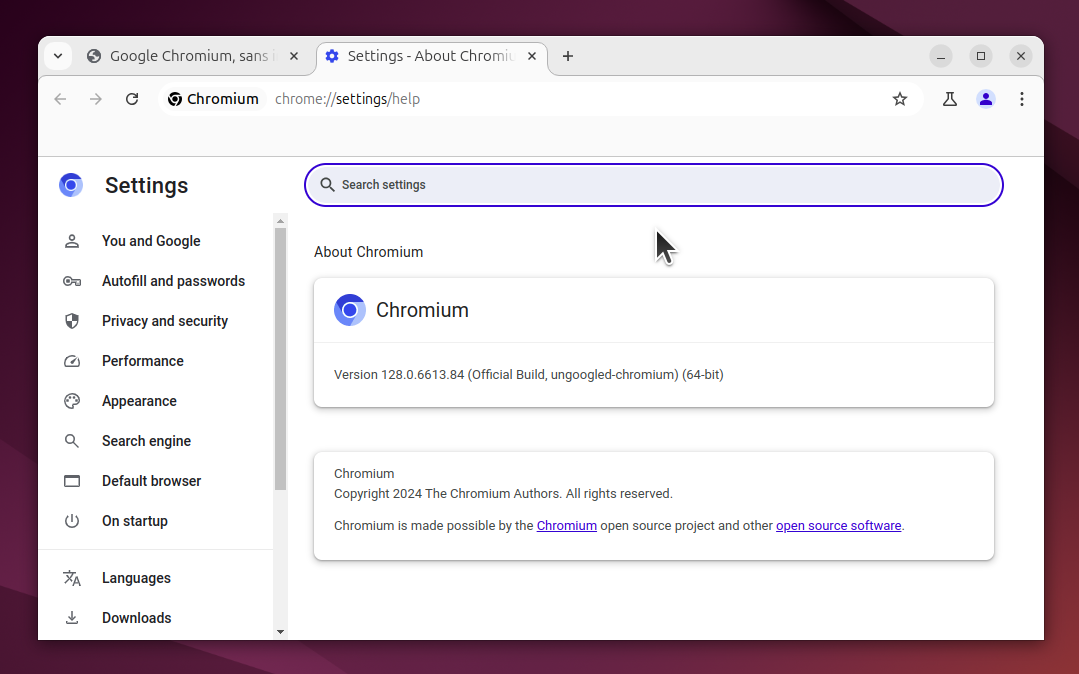Click the key icon for Autofill and passwords

click(72, 281)
